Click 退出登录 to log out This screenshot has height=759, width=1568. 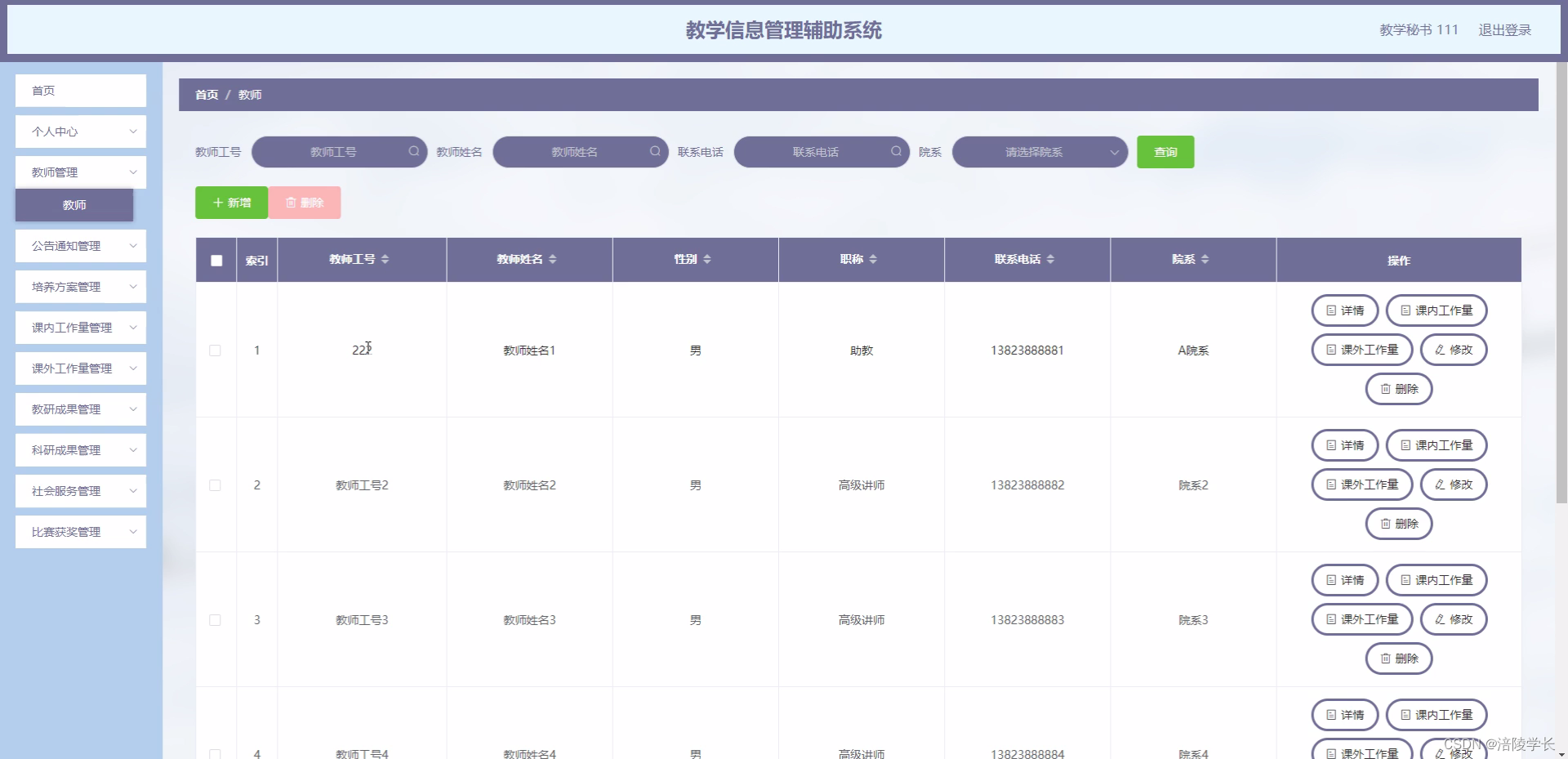pos(1506,29)
